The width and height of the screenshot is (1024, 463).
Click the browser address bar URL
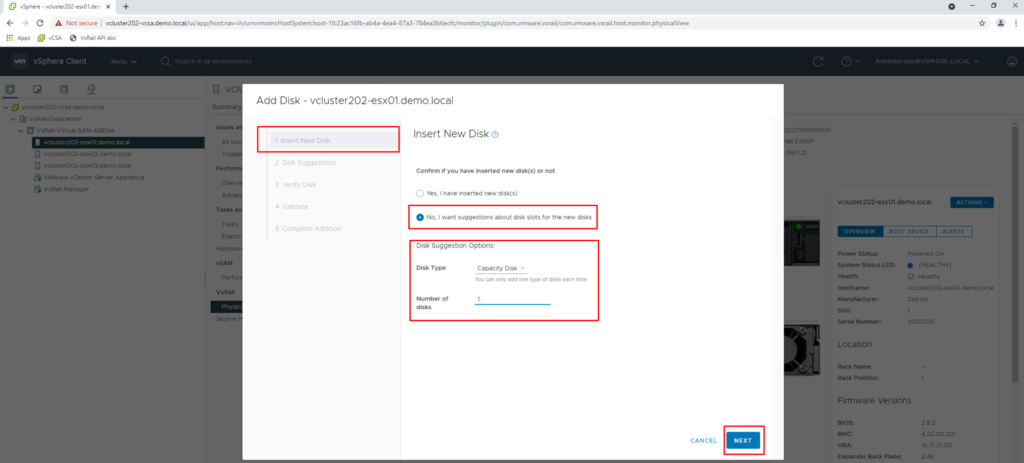tap(397, 22)
